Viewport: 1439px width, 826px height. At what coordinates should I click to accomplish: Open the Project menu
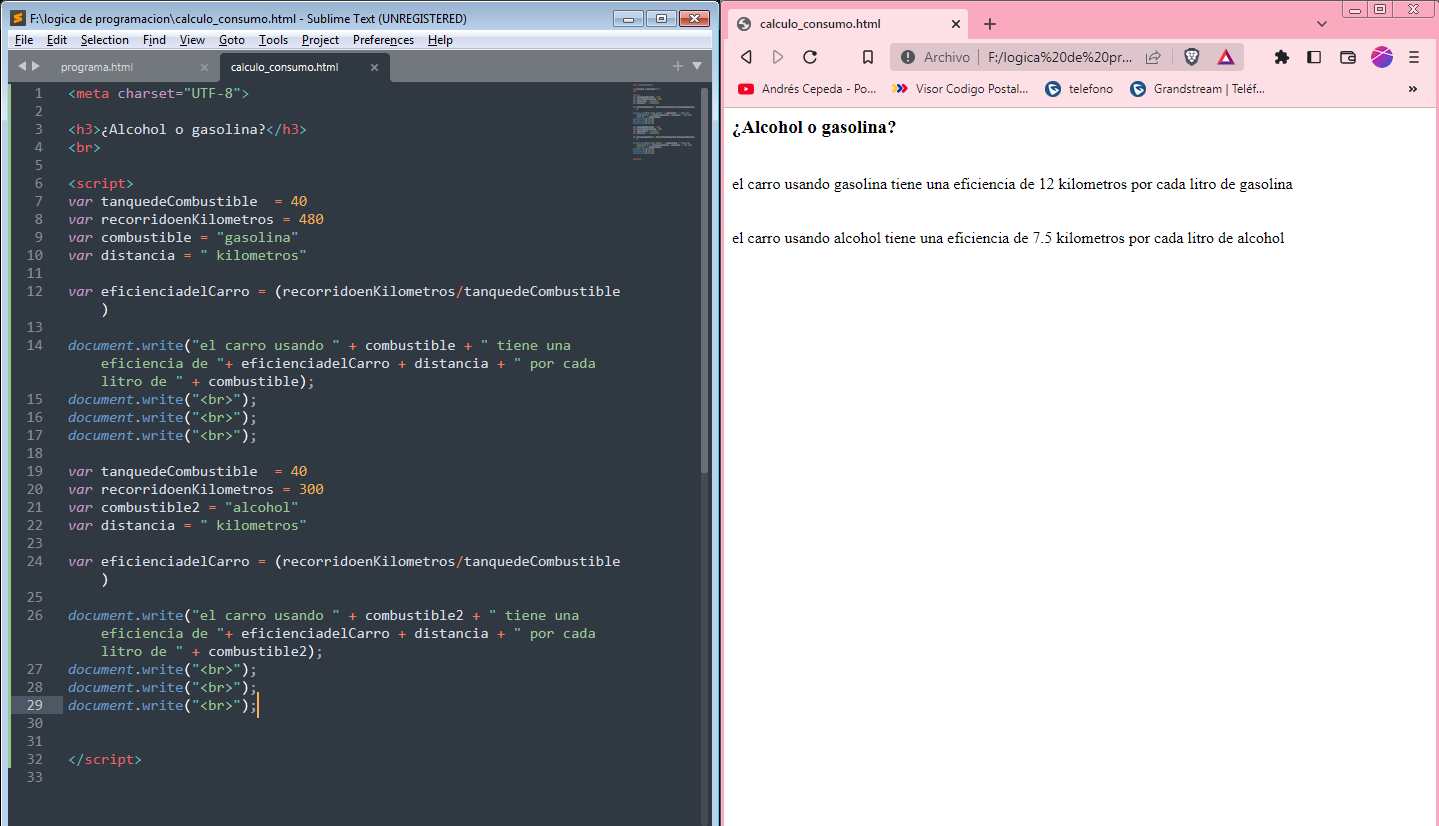320,40
